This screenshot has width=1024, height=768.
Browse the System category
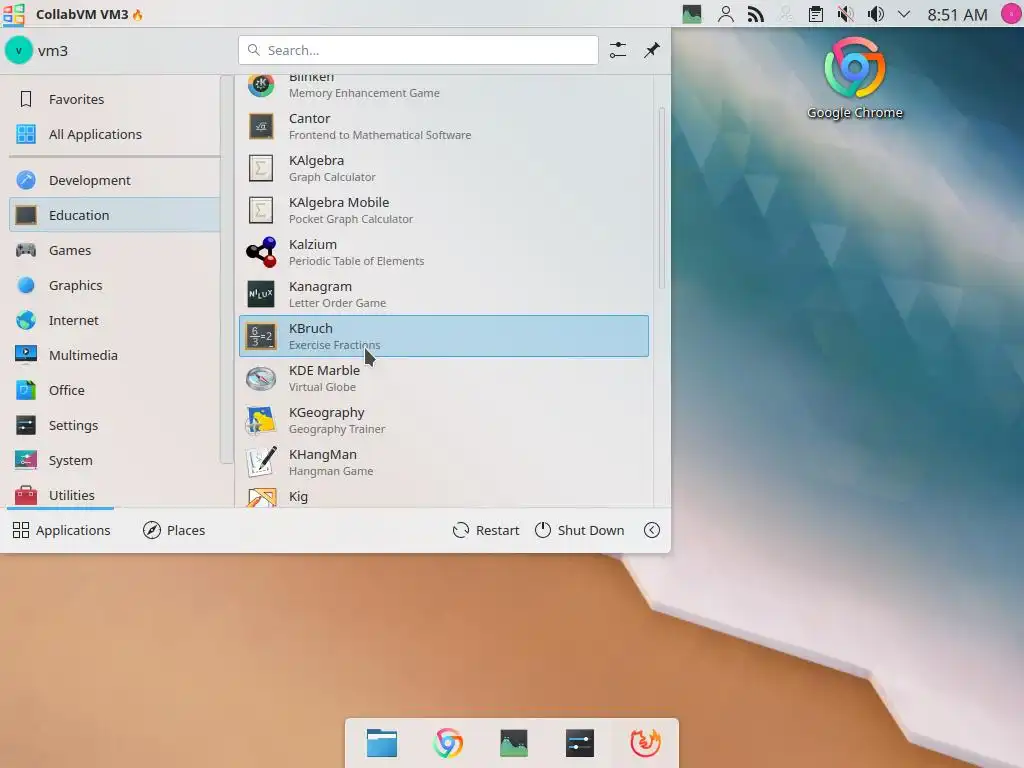point(115,460)
